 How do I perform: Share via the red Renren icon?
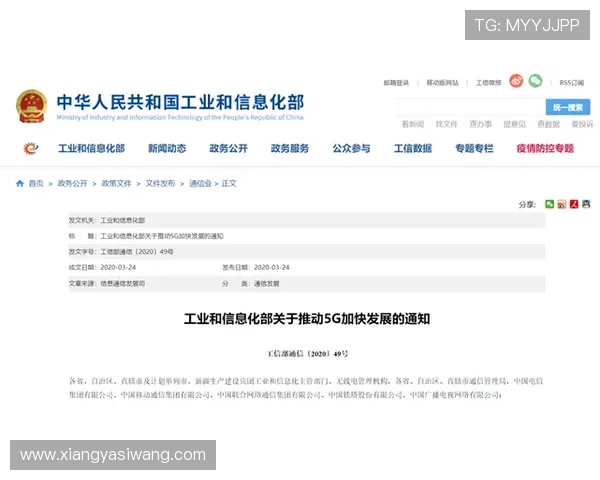pos(574,204)
